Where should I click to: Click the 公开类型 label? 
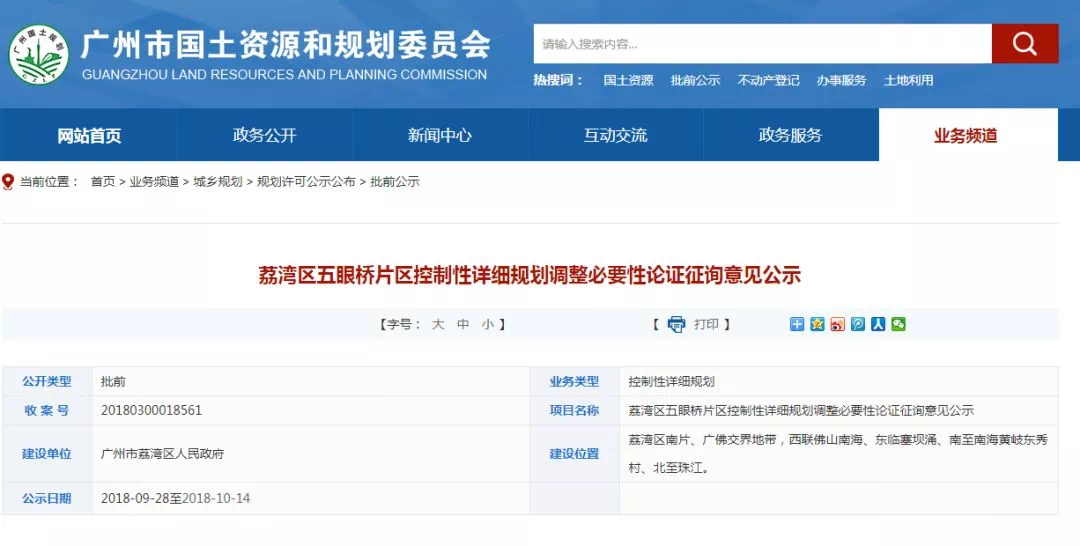coord(46,381)
